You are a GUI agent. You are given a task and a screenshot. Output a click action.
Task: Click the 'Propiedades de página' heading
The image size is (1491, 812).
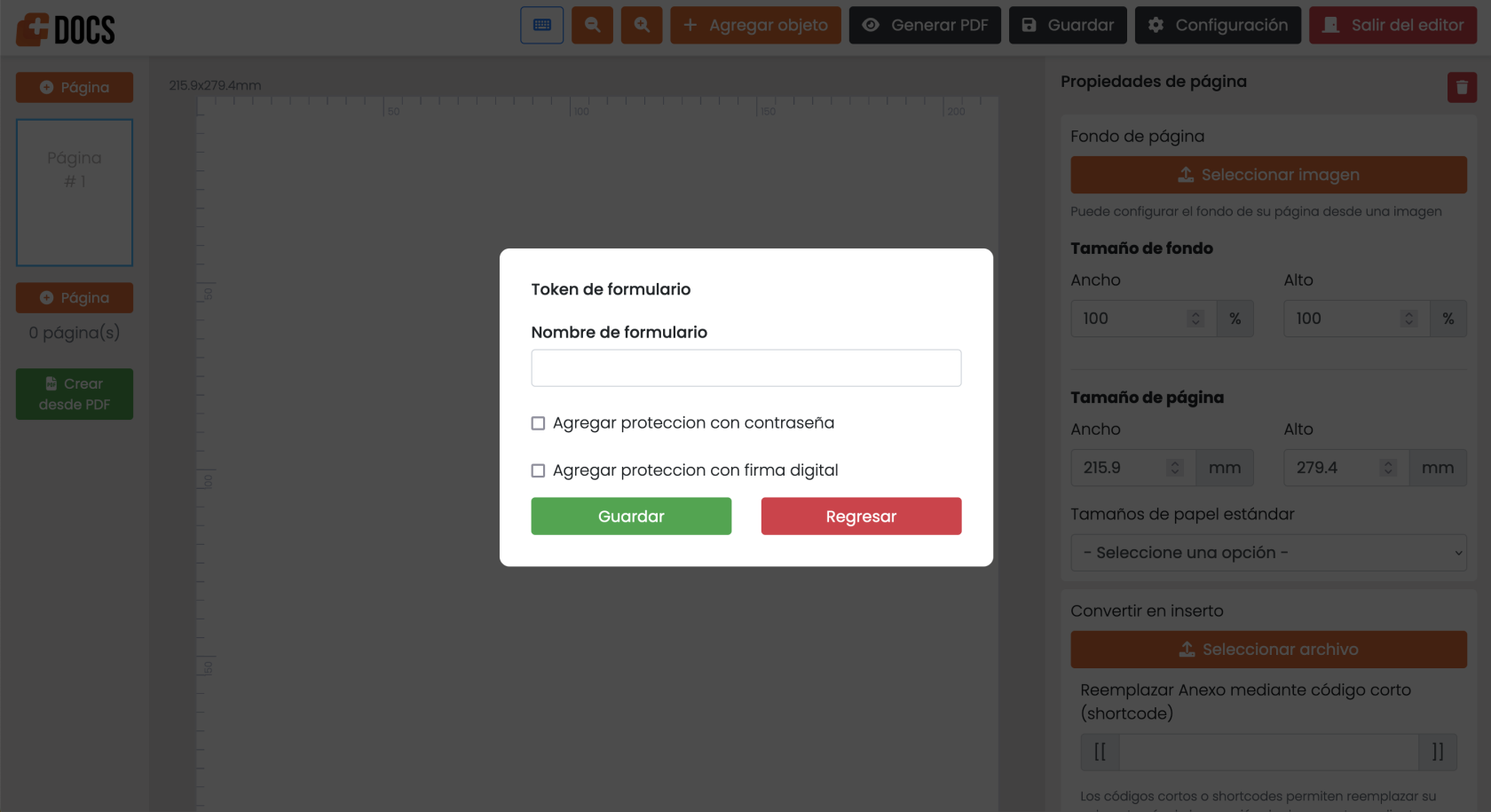[x=1154, y=82]
